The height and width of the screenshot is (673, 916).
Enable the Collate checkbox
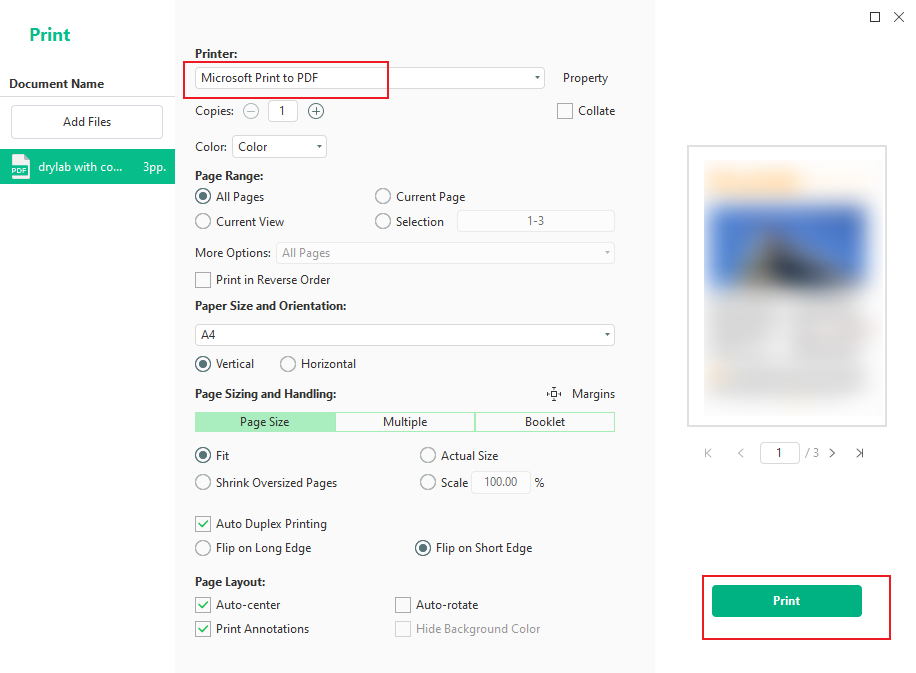564,111
